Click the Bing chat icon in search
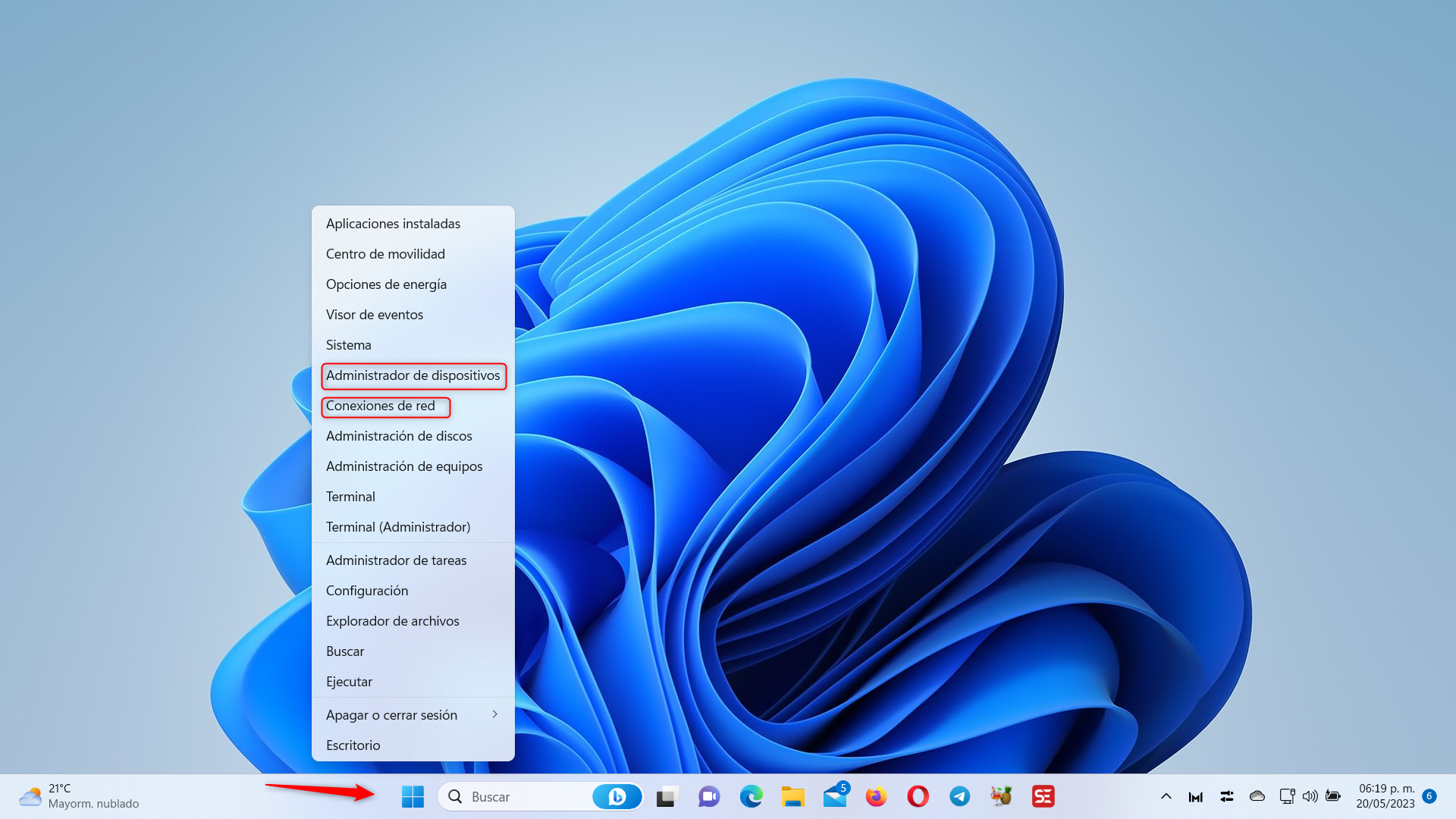Image resolution: width=1456 pixels, height=819 pixels. [617, 796]
